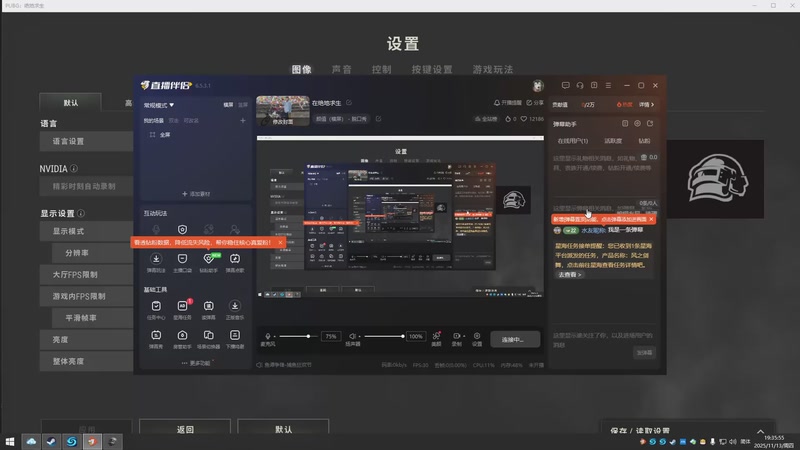
Task: Open the 弹幕点歌 song request tool
Action: pyautogui.click(x=235, y=262)
